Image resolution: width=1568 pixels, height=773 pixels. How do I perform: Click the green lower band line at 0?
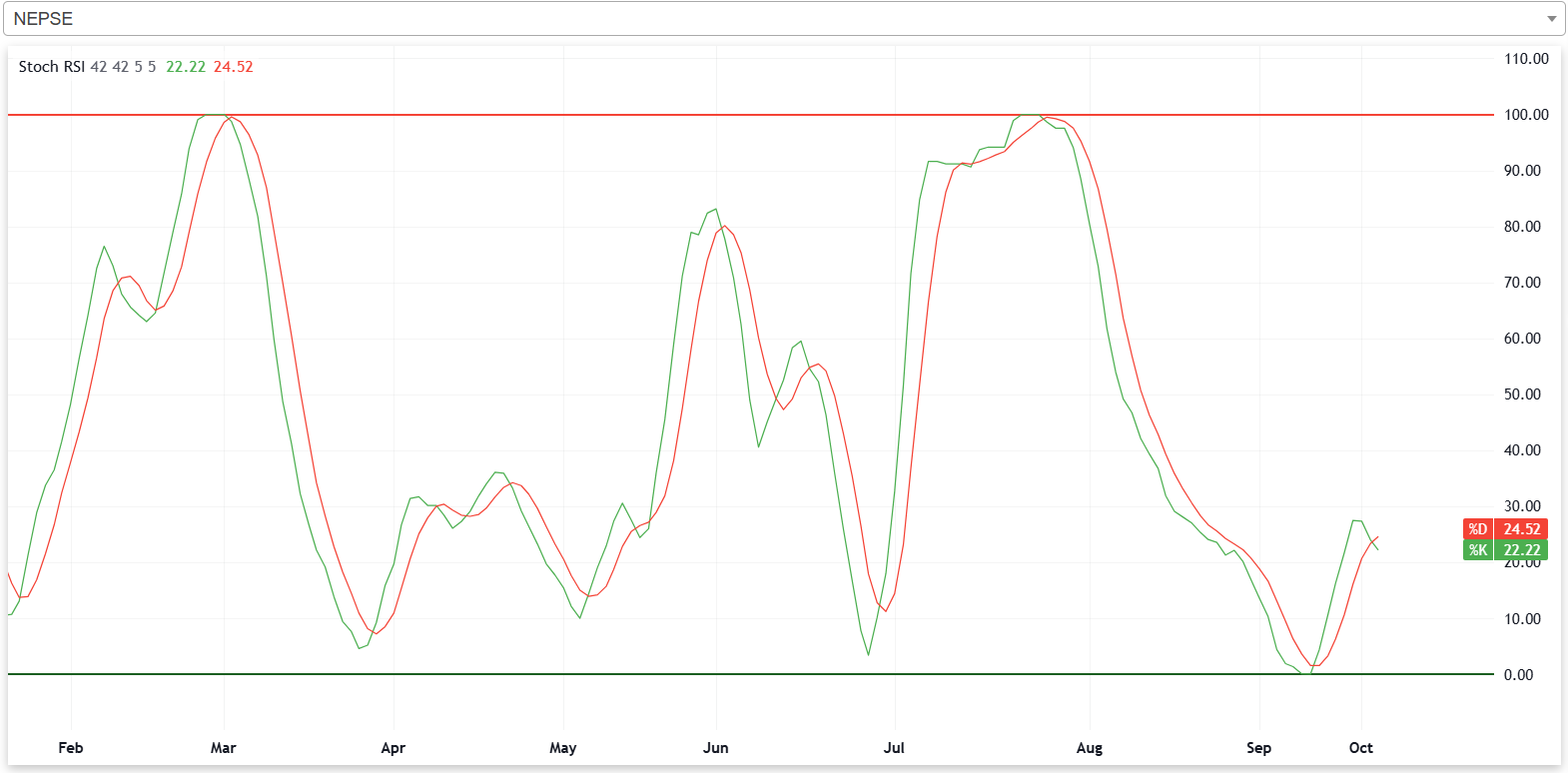(x=599, y=674)
